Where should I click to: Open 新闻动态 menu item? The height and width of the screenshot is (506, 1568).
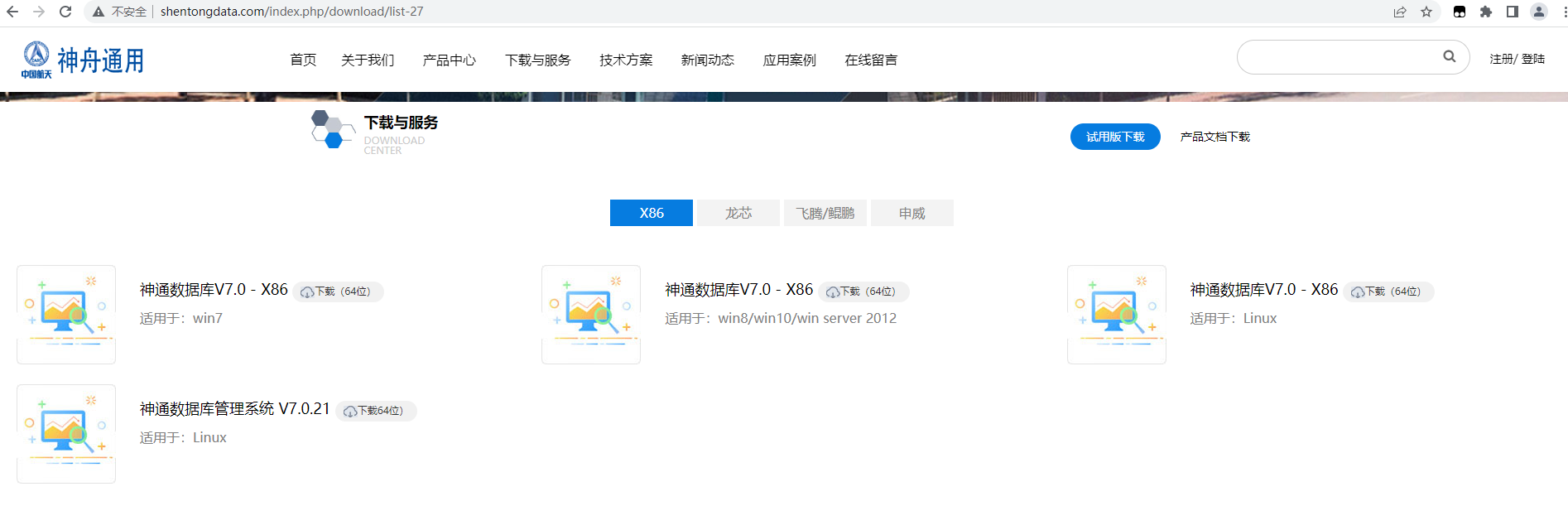708,60
